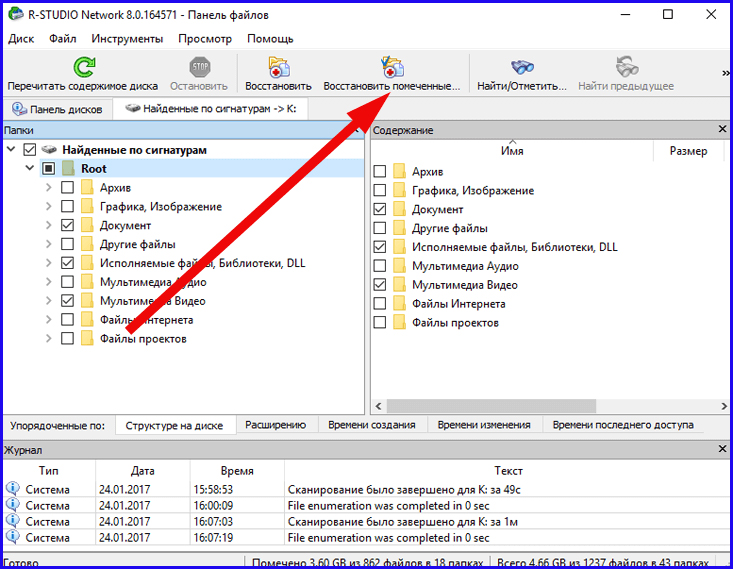Click the Файлы проектов folder icon in Содержание
This screenshot has width=733, height=569.
(x=399, y=323)
